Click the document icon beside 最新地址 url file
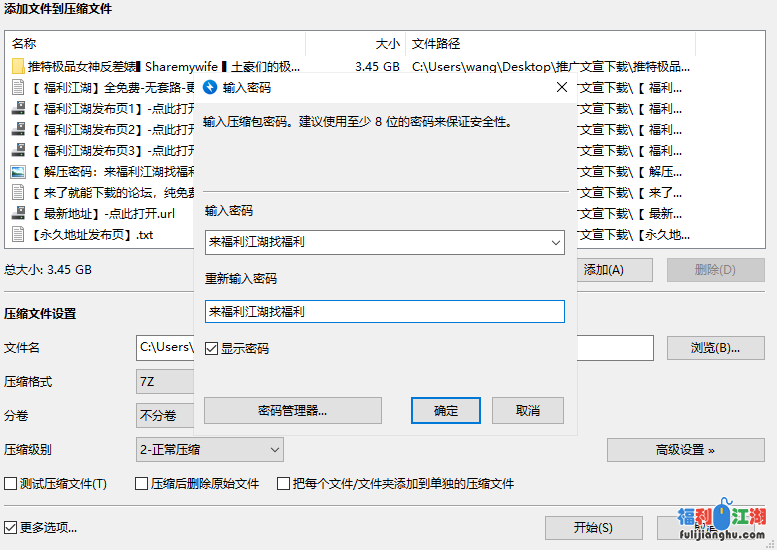Screen dimensions: 777x550 (18, 214)
